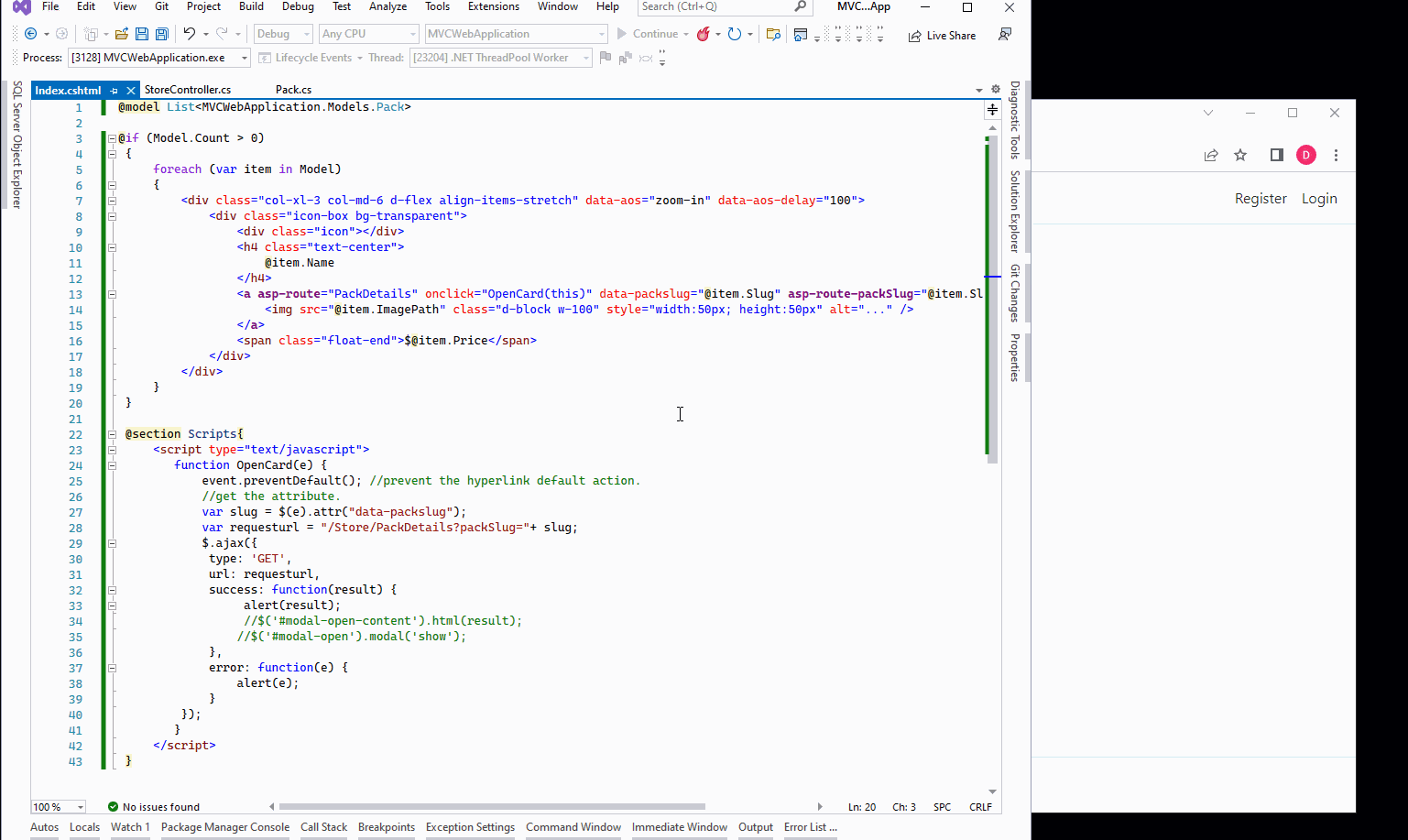Toggle pin on Index.cshtml tab
Screen dimensions: 1408x840
point(114,91)
